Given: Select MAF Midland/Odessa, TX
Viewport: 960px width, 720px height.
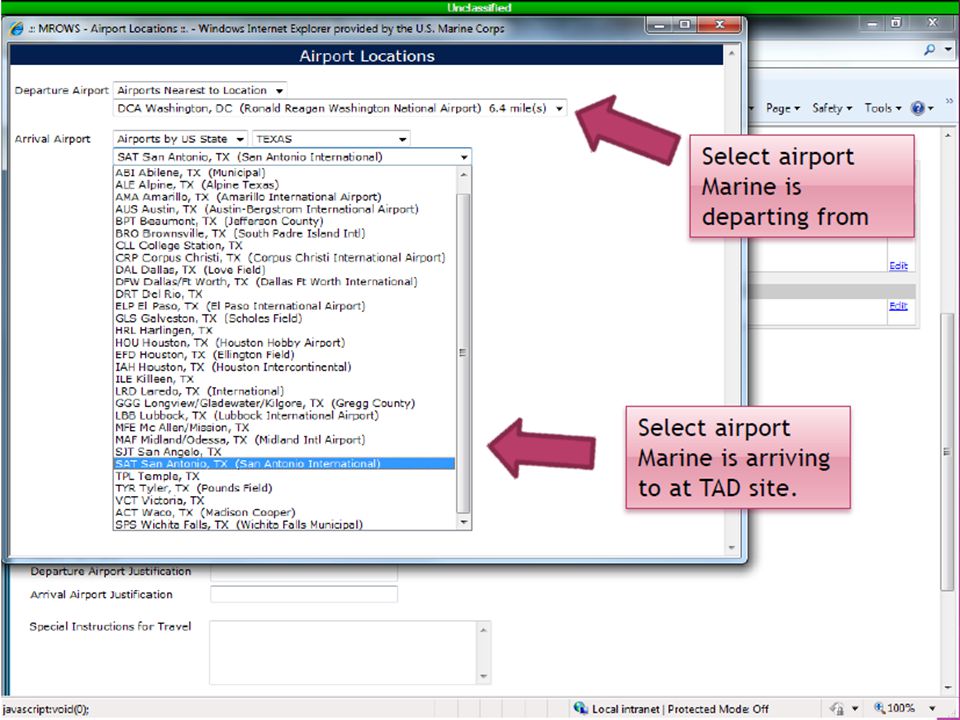Looking at the screenshot, I should [285, 440].
